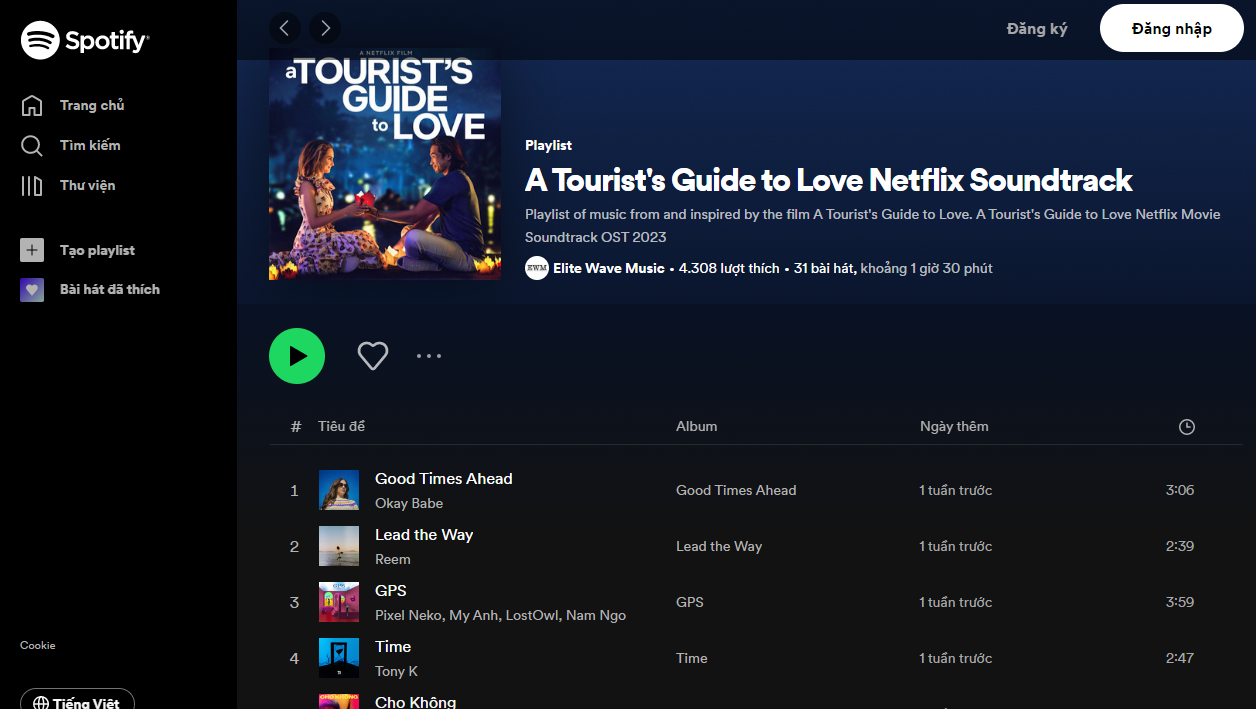Like the playlist with heart icon
1256x709 pixels.
click(x=373, y=356)
